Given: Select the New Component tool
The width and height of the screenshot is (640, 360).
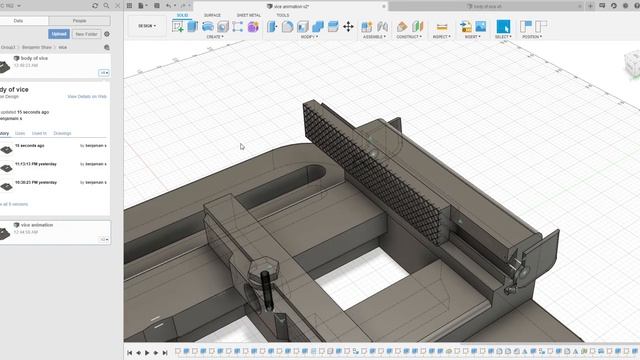Looking at the screenshot, I should click(x=367, y=27).
